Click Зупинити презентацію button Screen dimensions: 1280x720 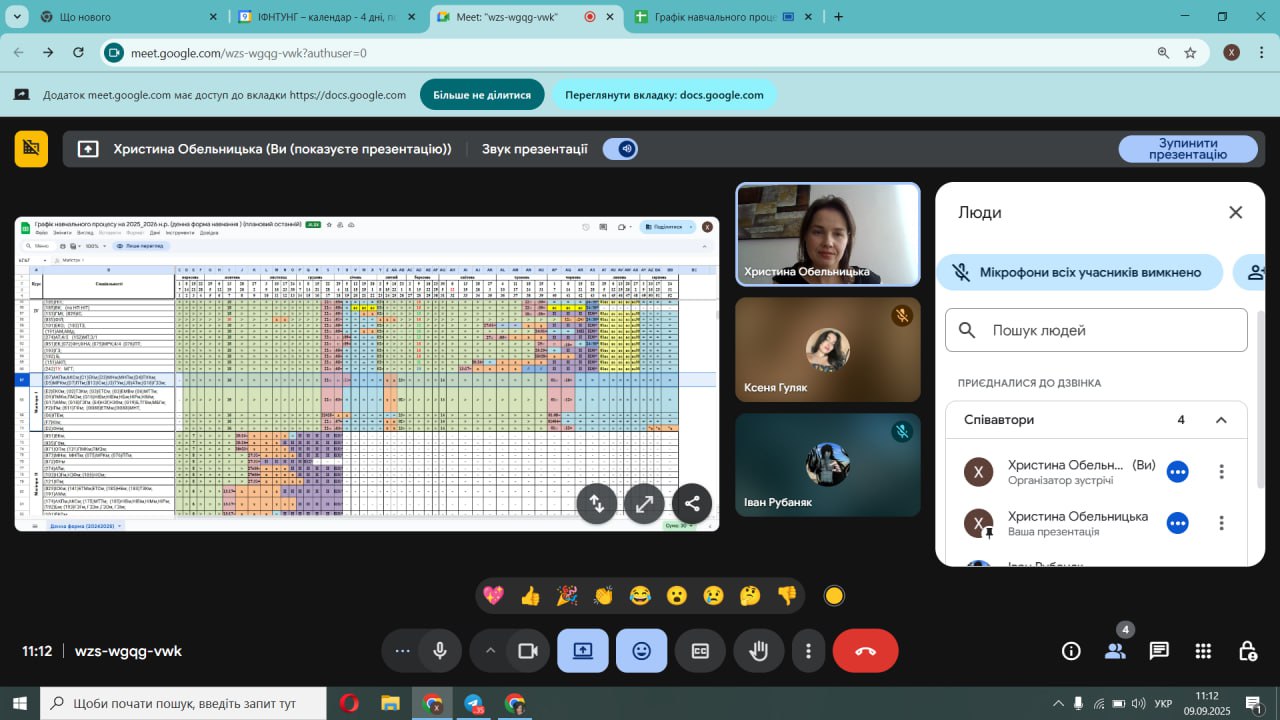point(1187,149)
